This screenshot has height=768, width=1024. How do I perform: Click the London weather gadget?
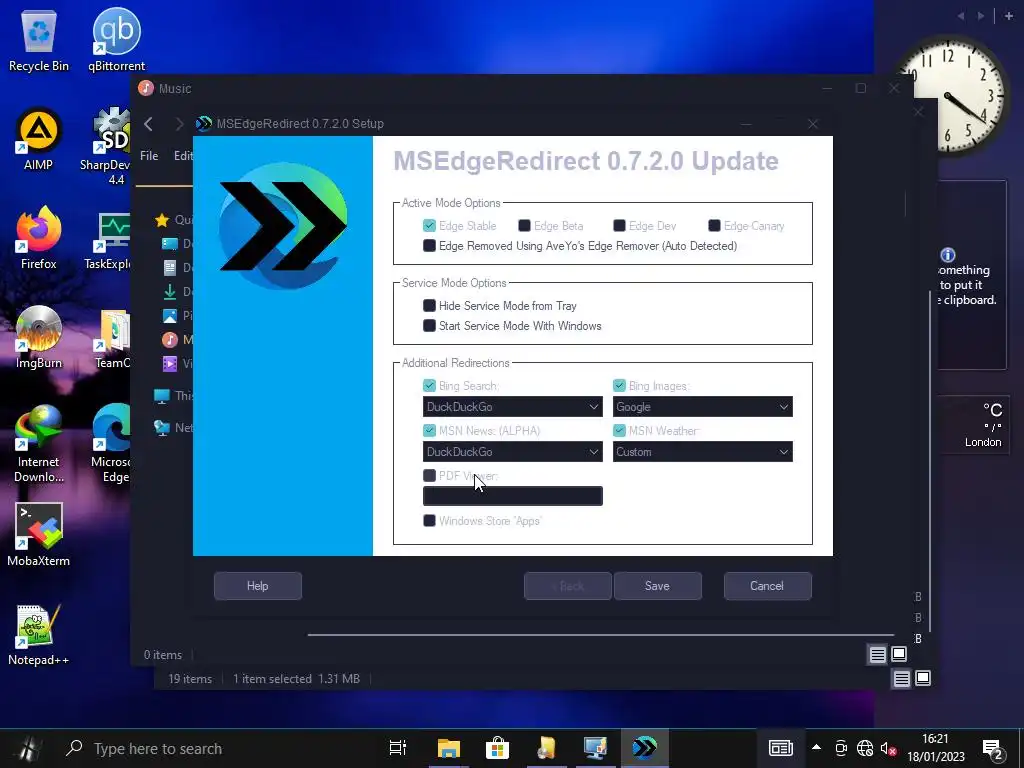pos(973,424)
